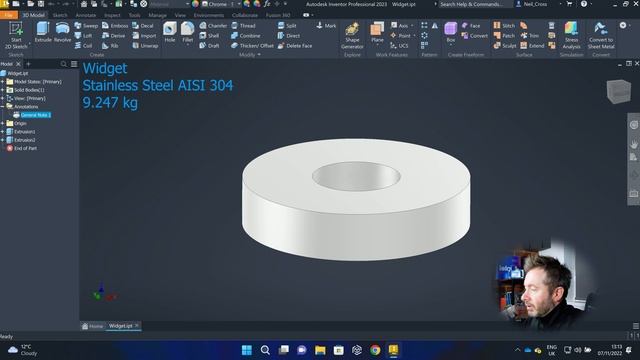Image resolution: width=640 pixels, height=360 pixels.
Task: Select the Extrude tool
Action: pos(43,33)
